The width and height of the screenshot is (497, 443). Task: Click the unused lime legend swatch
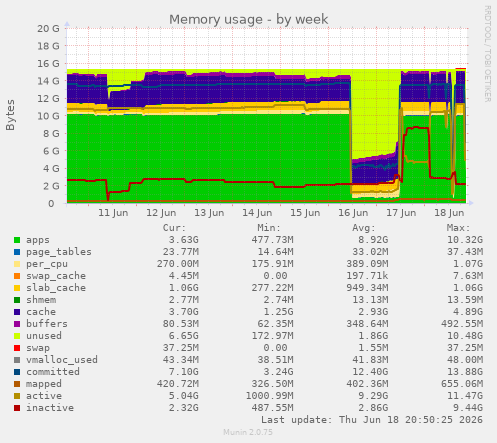click(17, 336)
